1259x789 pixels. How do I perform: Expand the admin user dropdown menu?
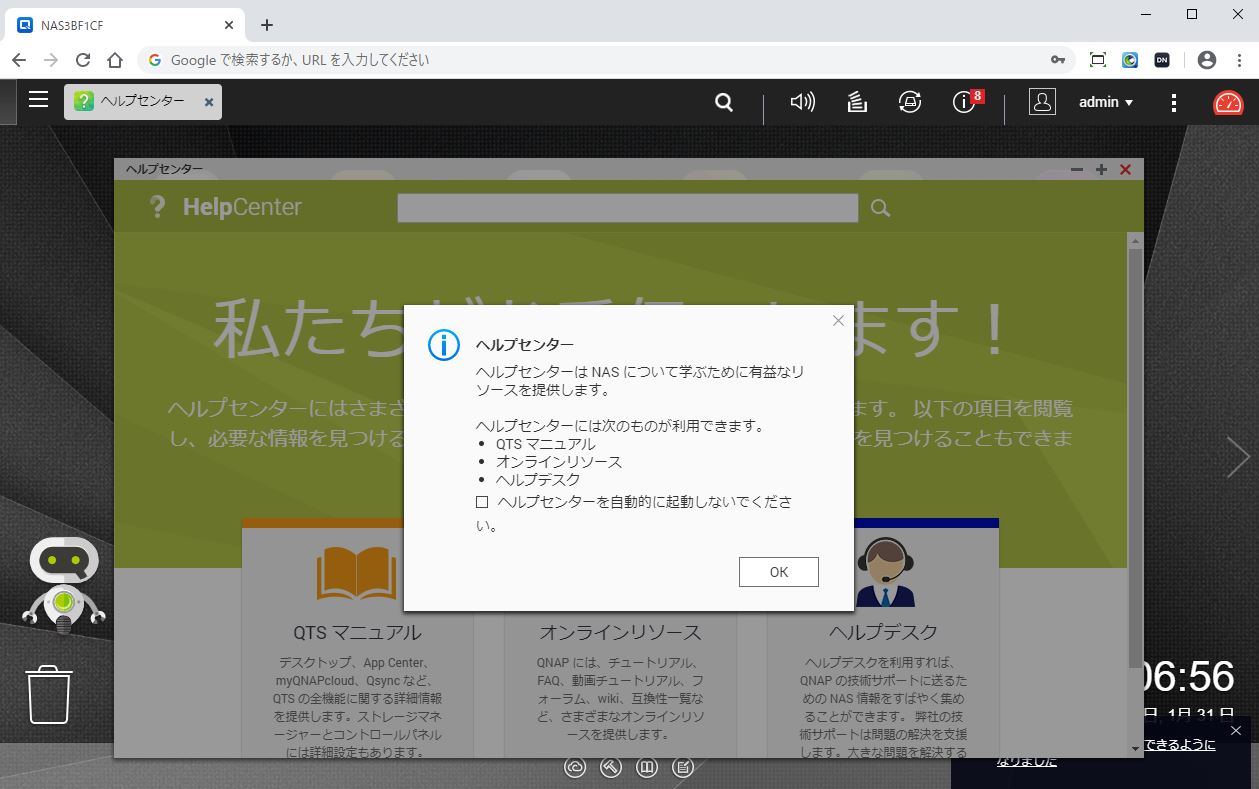point(1105,102)
